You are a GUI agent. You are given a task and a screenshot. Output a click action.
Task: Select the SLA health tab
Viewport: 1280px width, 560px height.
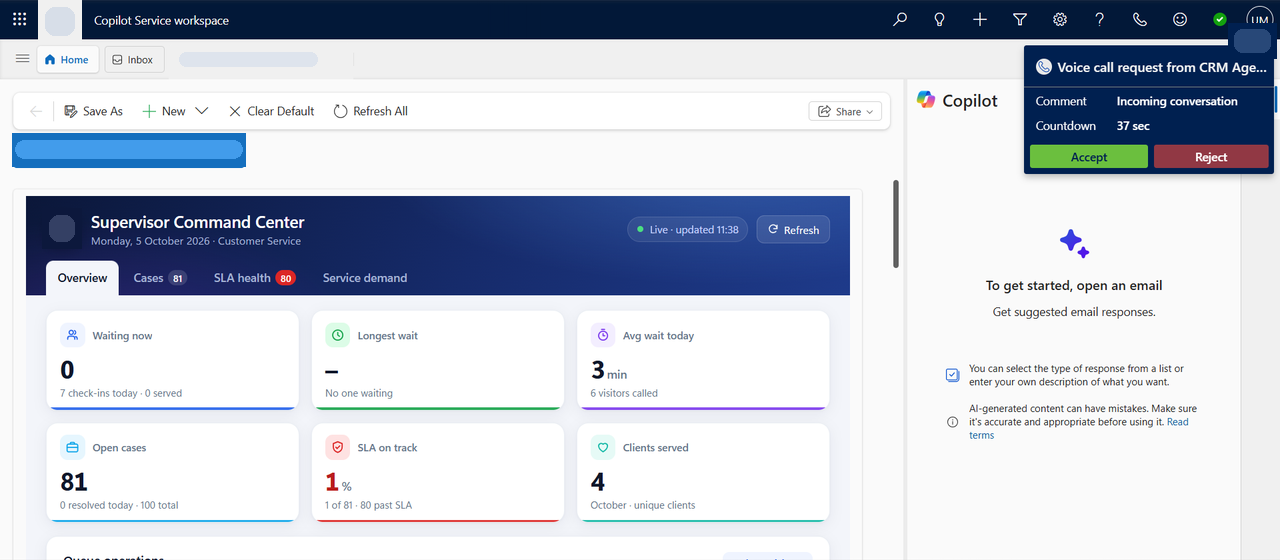[x=254, y=278]
